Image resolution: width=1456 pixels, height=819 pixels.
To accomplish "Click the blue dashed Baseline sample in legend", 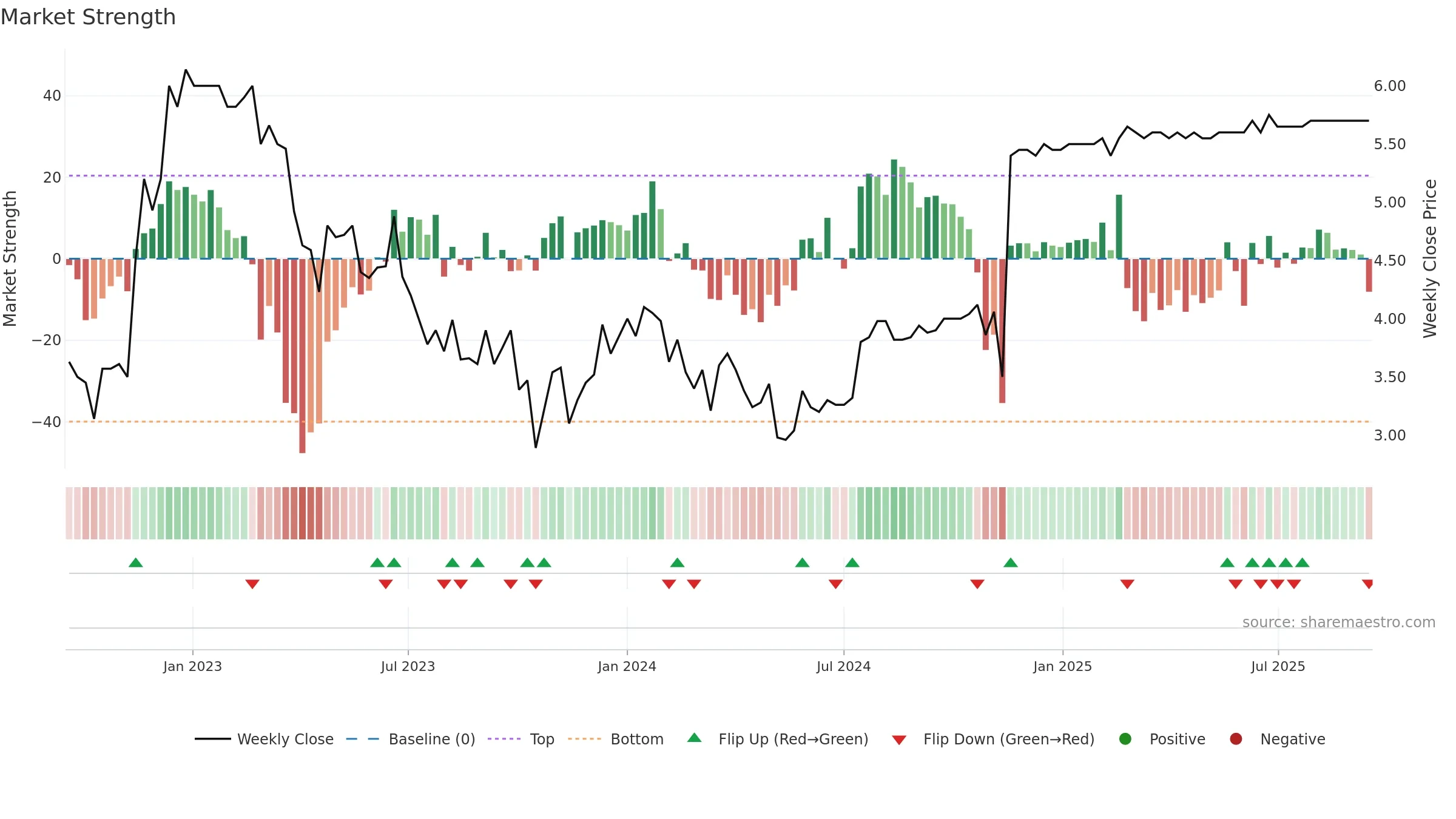I will pyautogui.click(x=362, y=739).
